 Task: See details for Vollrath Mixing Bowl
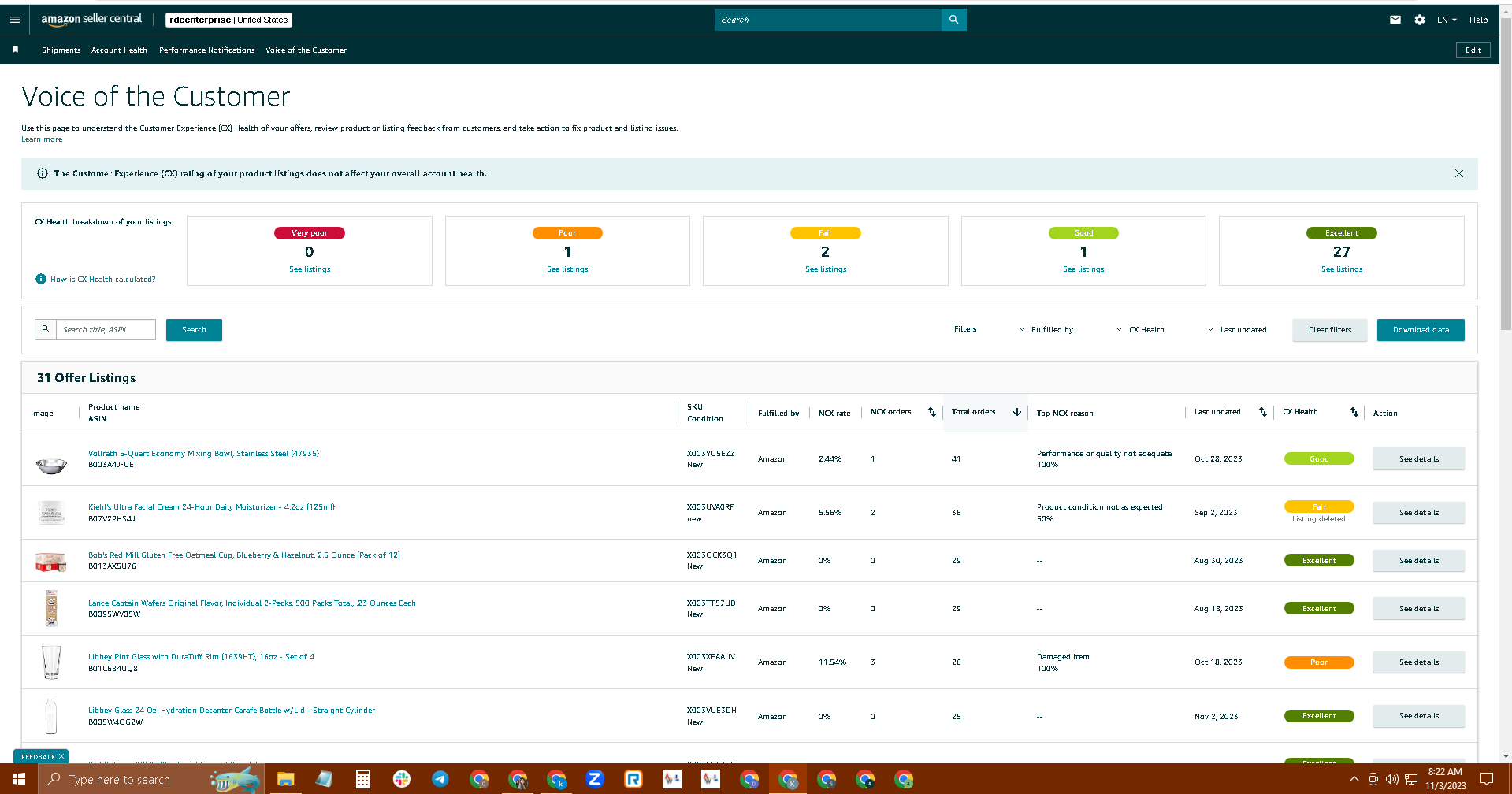point(1419,459)
